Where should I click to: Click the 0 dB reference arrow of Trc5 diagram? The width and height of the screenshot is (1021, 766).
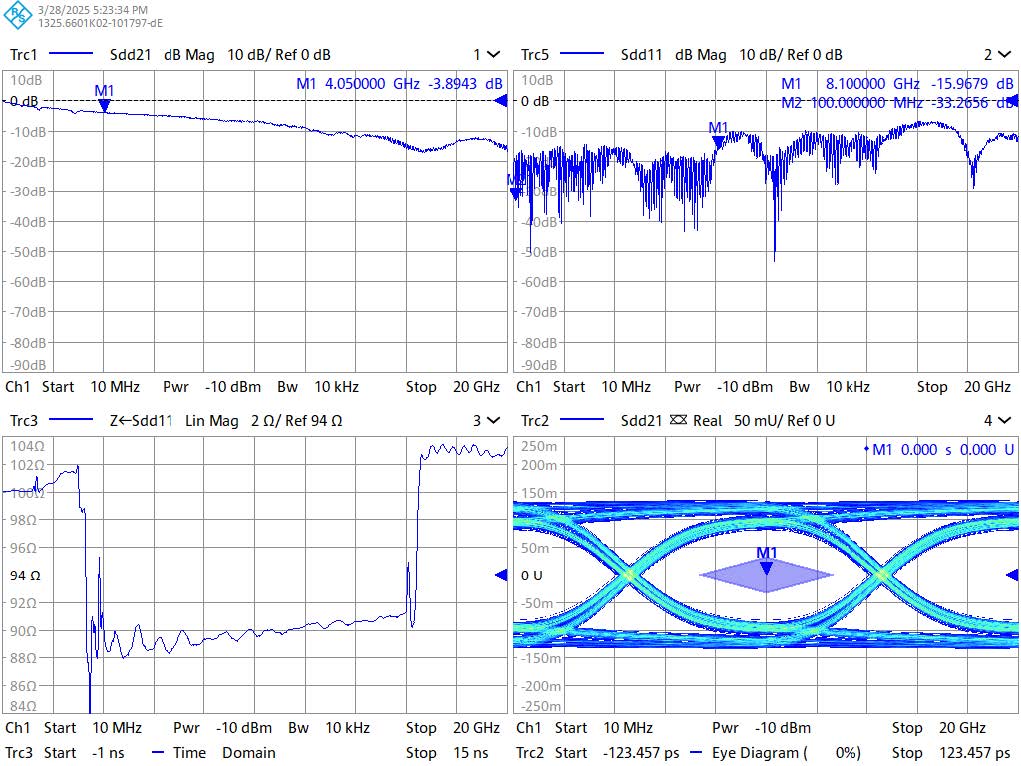click(1012, 100)
